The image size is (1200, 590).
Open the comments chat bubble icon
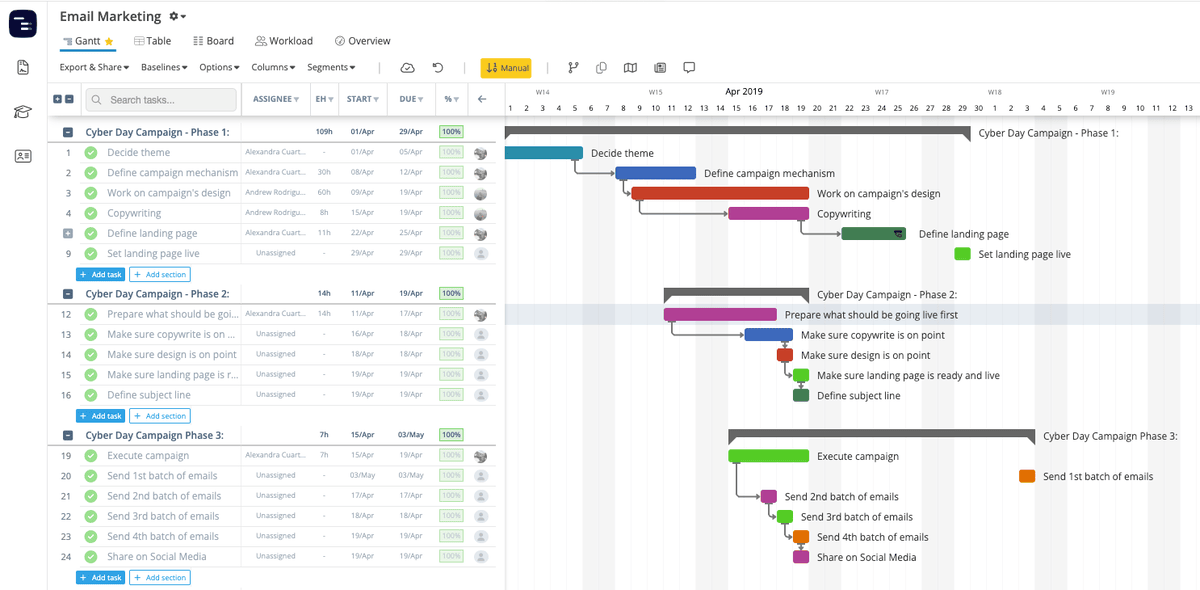click(689, 67)
